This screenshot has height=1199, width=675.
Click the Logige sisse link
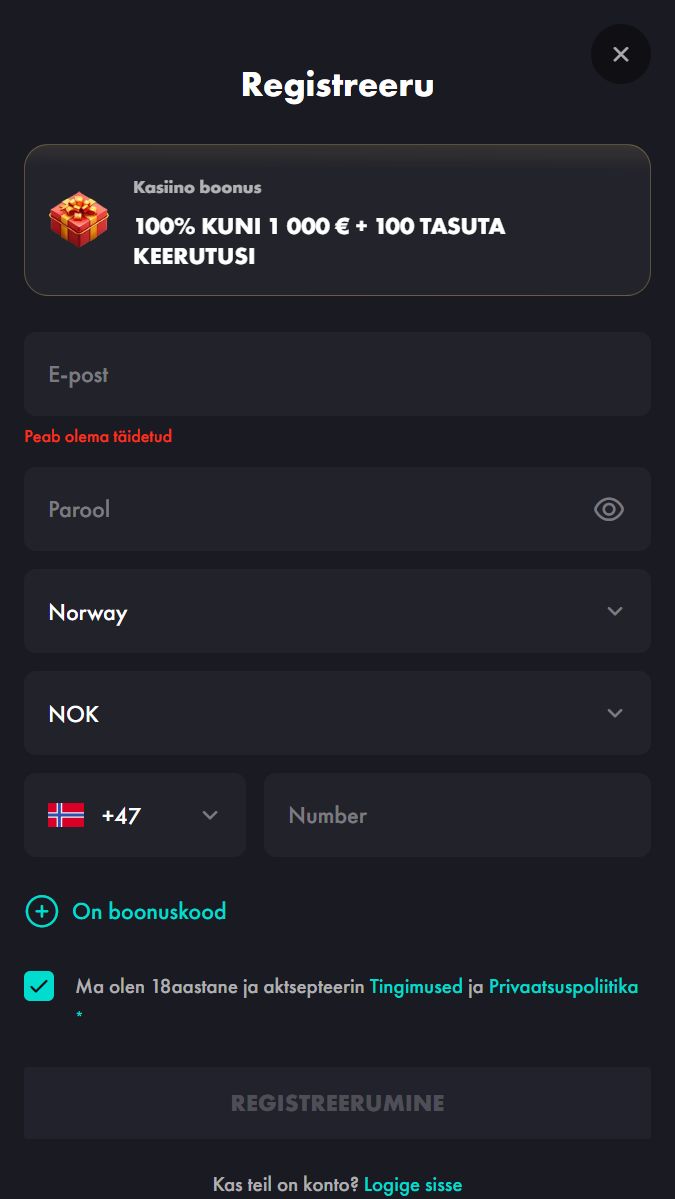point(413,1185)
